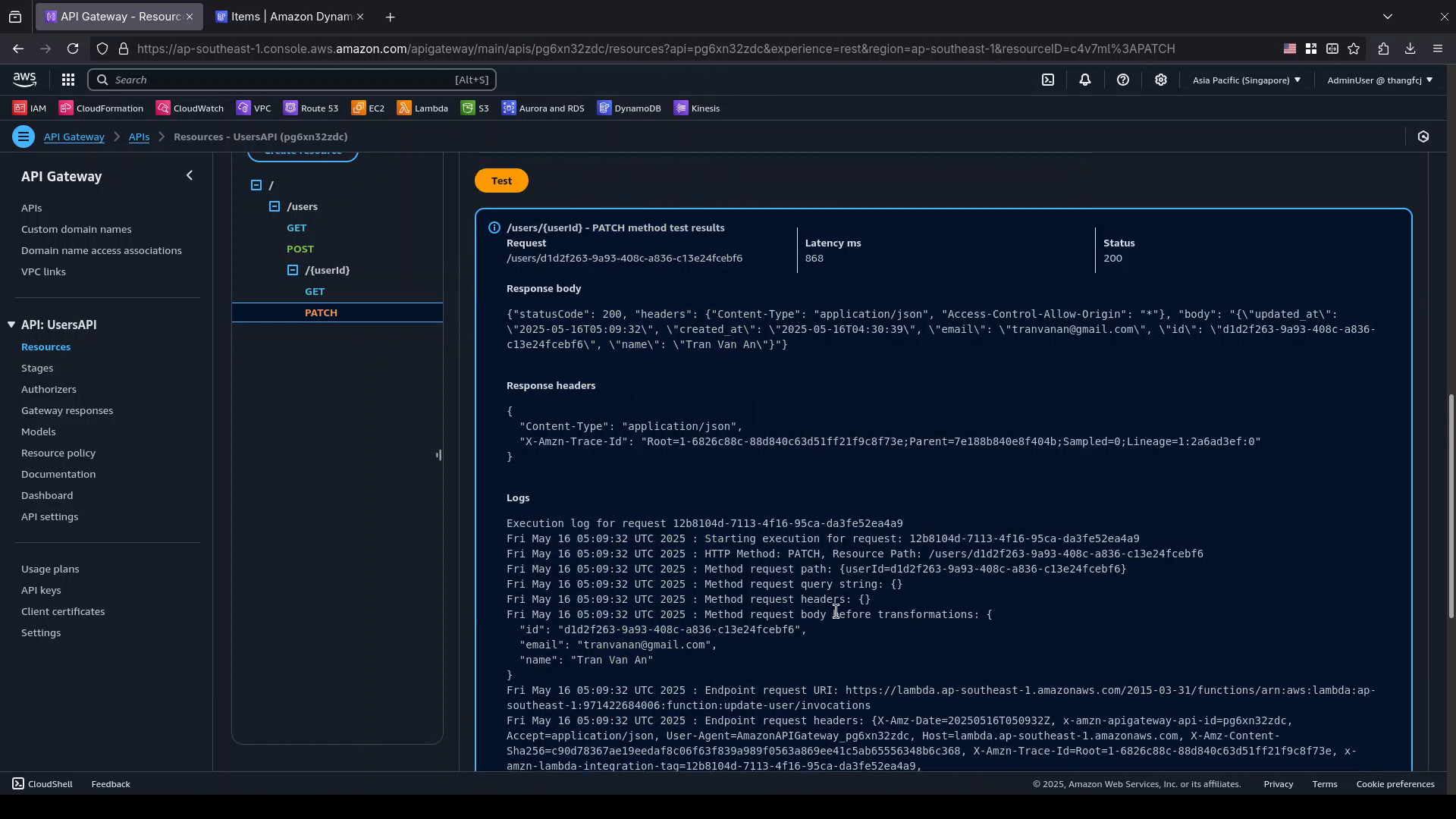This screenshot has width=1456, height=819.
Task: Open the page preferences icon at top right
Action: [x=1423, y=136]
